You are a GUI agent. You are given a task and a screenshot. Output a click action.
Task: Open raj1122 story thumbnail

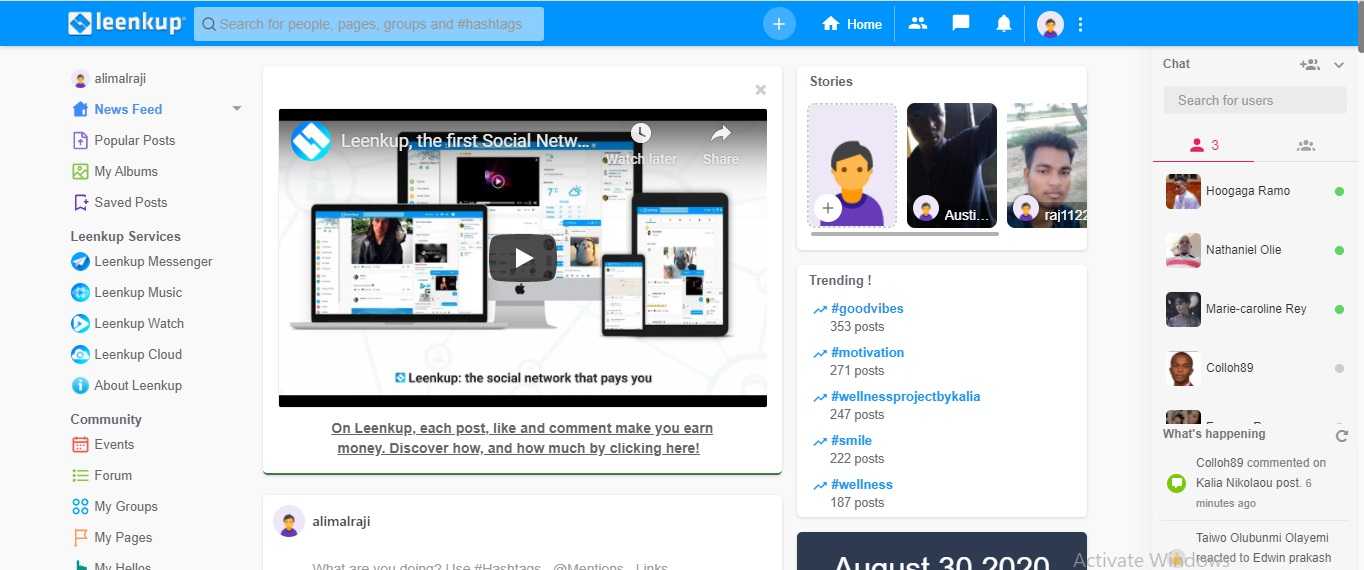click(x=1047, y=165)
